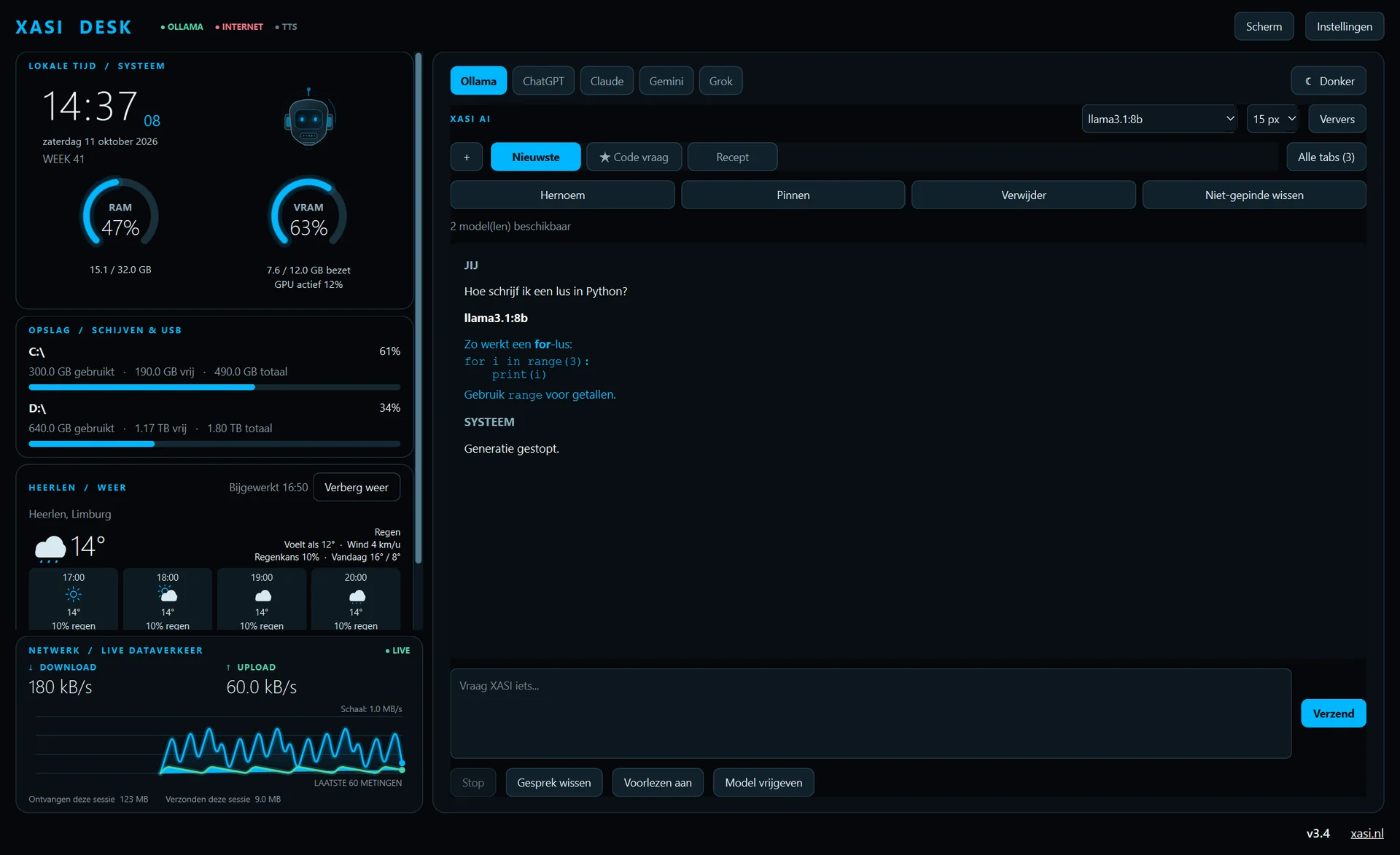Switch to the ChatGPT provider tab
This screenshot has width=1400, height=855.
click(x=543, y=81)
